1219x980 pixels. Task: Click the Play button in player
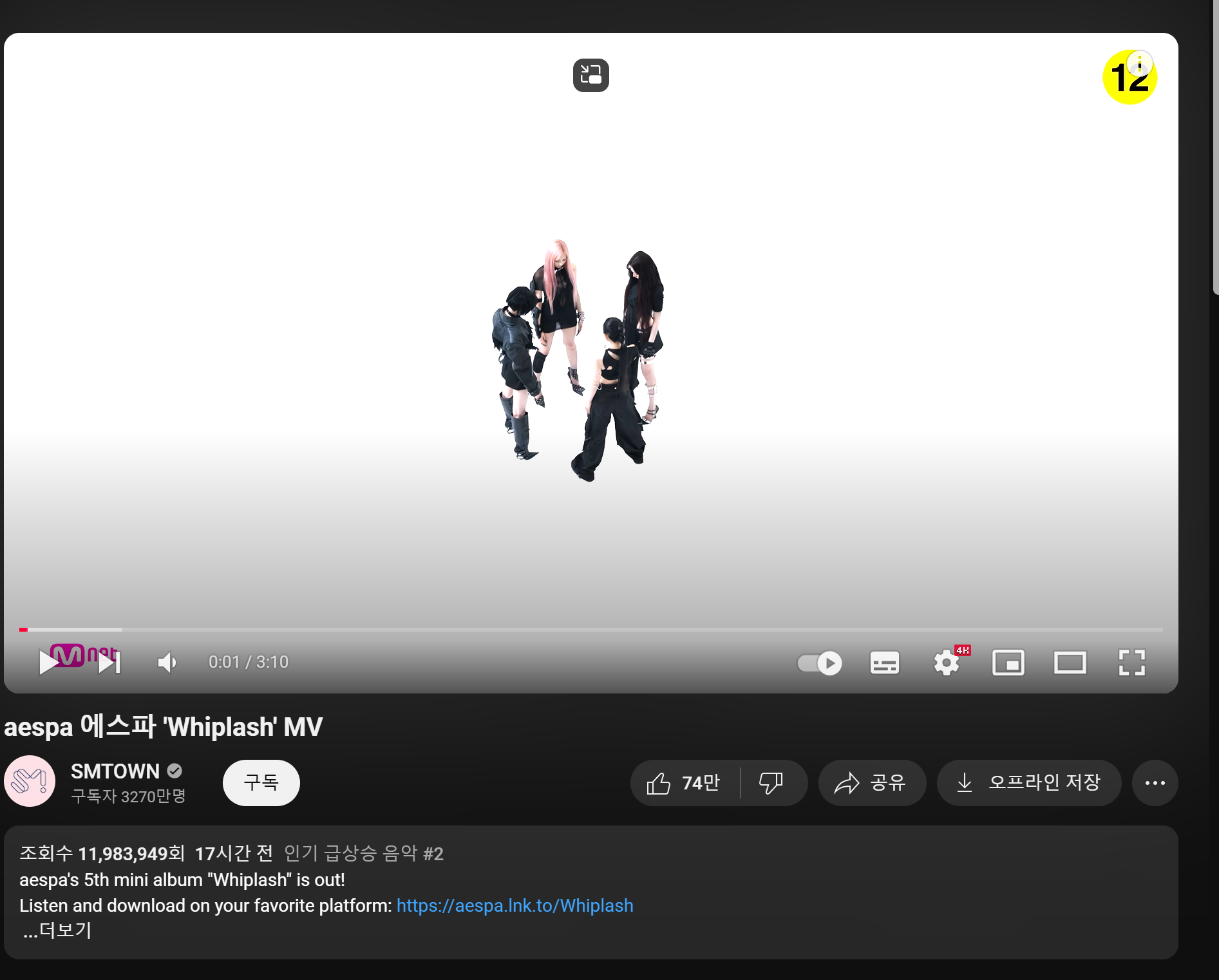point(49,663)
